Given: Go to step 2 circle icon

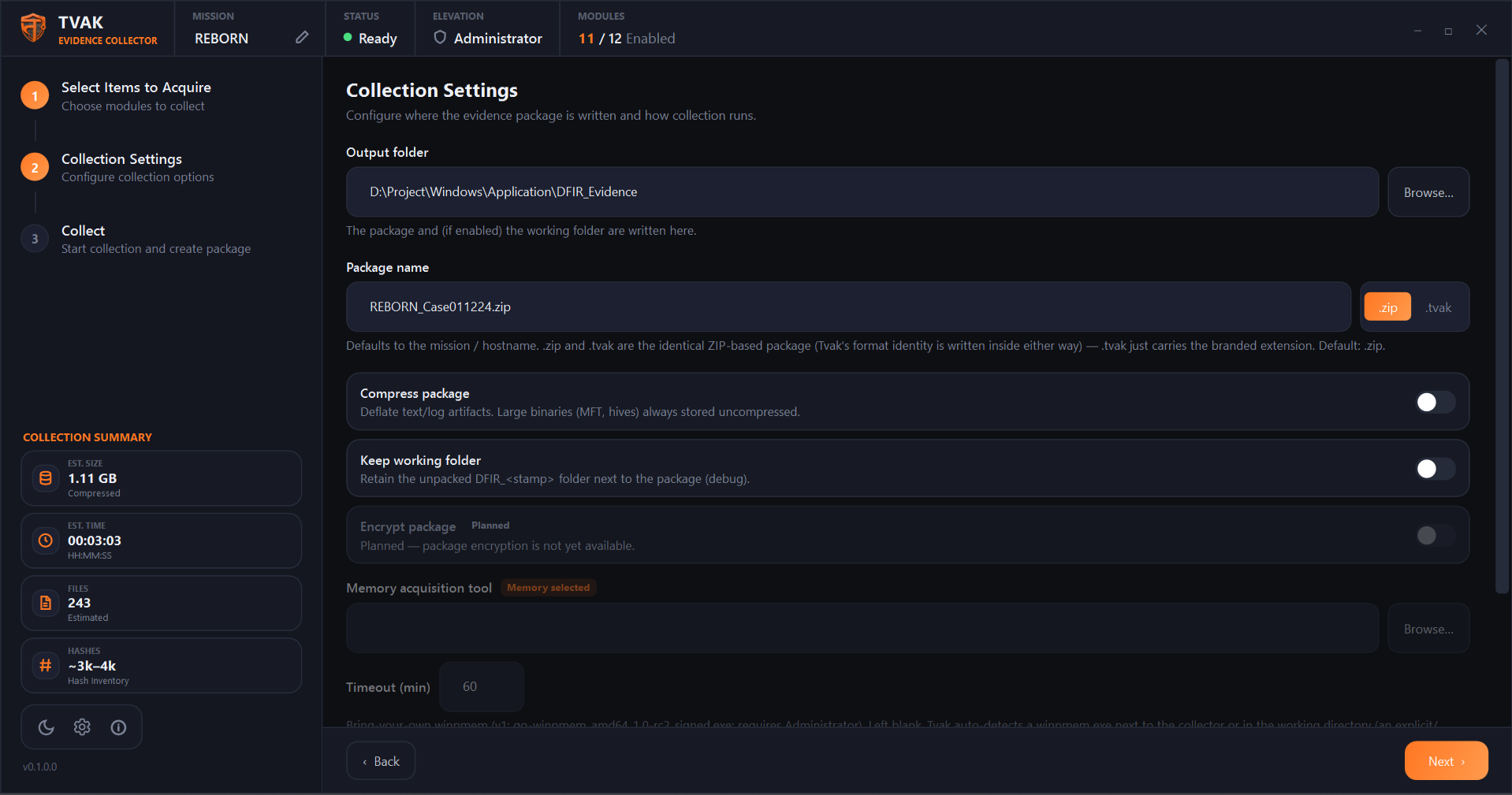Looking at the screenshot, I should click(x=35, y=168).
